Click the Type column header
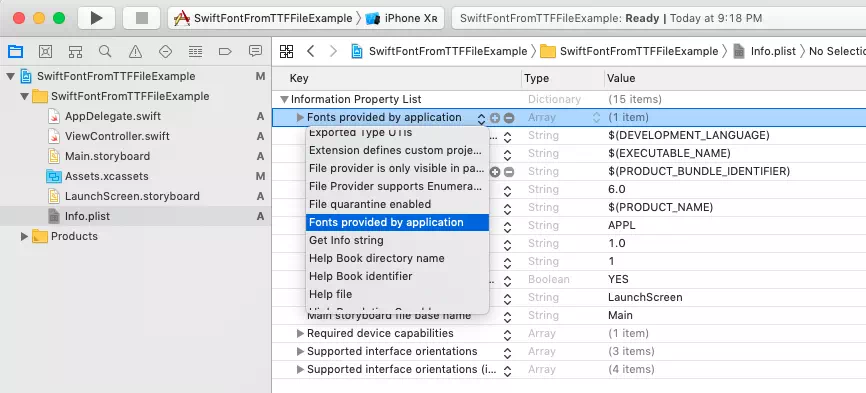The height and width of the screenshot is (393, 866). click(536, 78)
